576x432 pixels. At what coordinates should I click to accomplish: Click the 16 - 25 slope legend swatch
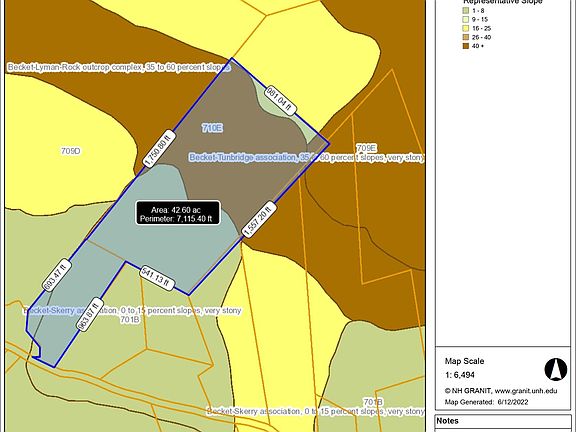(466, 28)
